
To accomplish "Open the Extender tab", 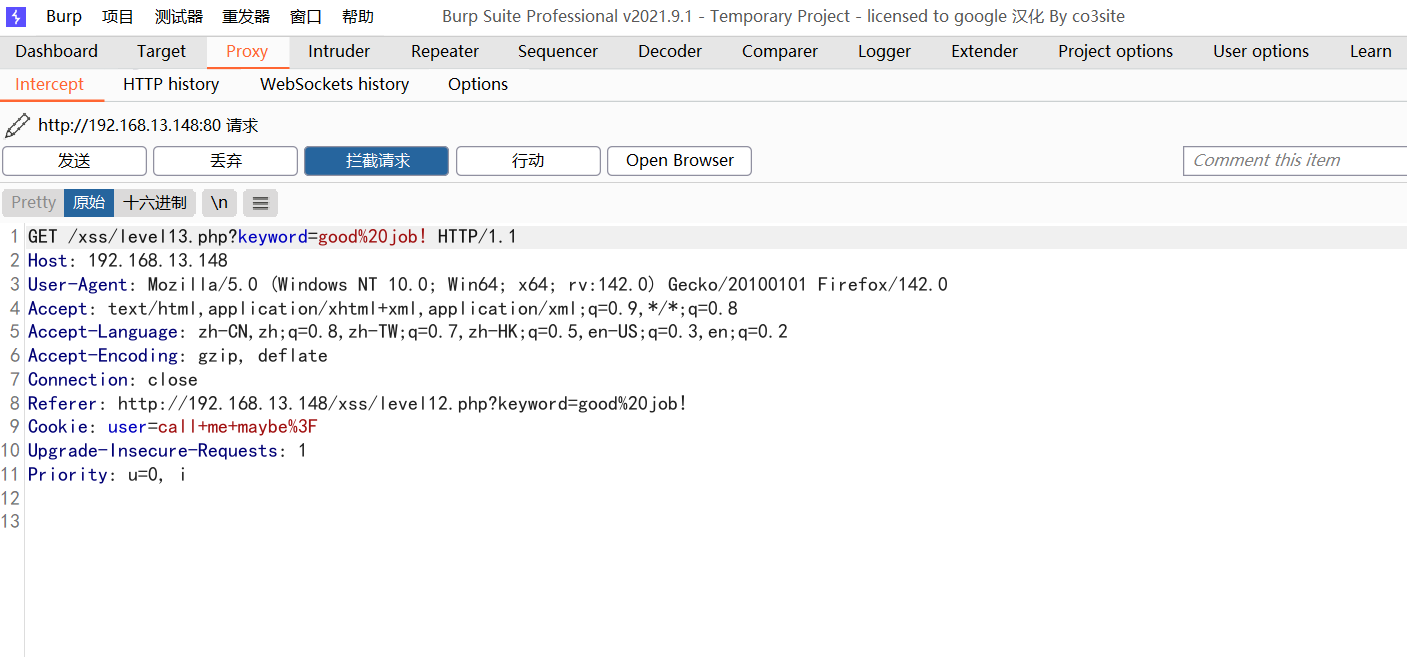I will [x=984, y=52].
